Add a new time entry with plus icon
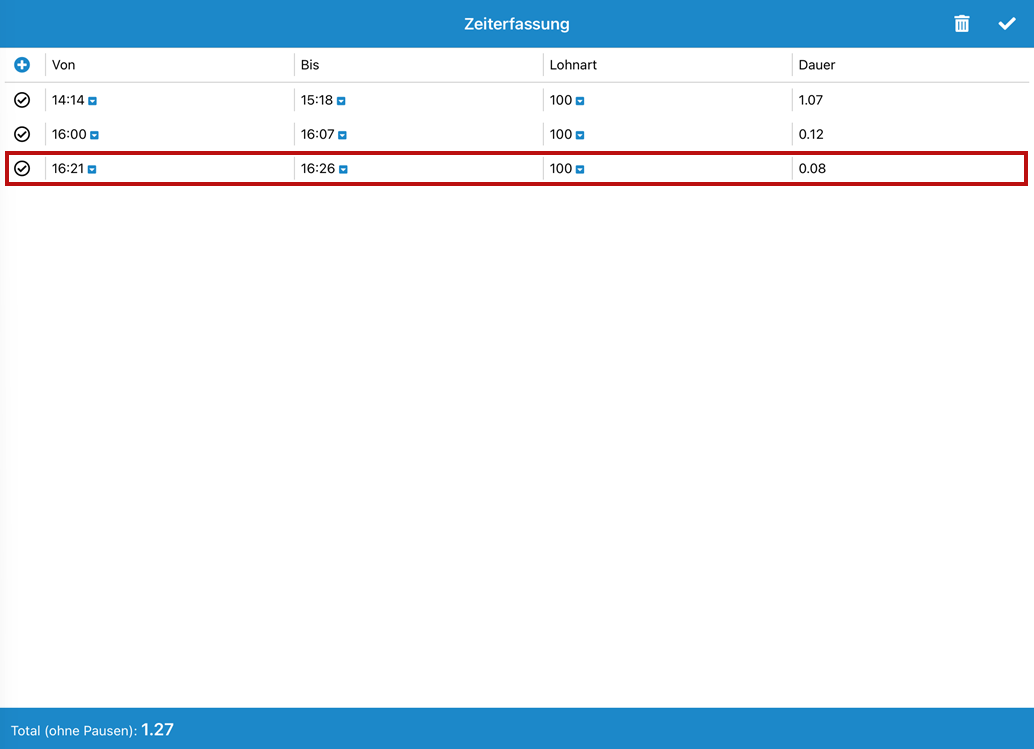 [x=22, y=65]
